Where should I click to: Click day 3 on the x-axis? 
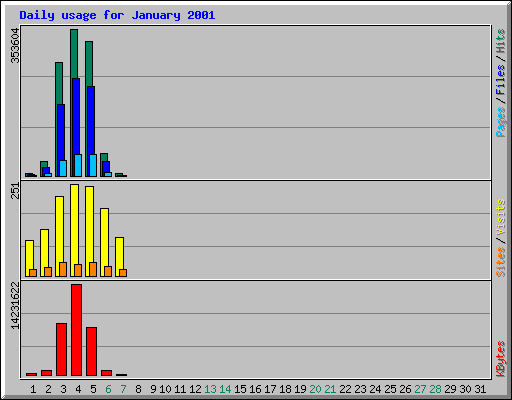pyautogui.click(x=63, y=389)
